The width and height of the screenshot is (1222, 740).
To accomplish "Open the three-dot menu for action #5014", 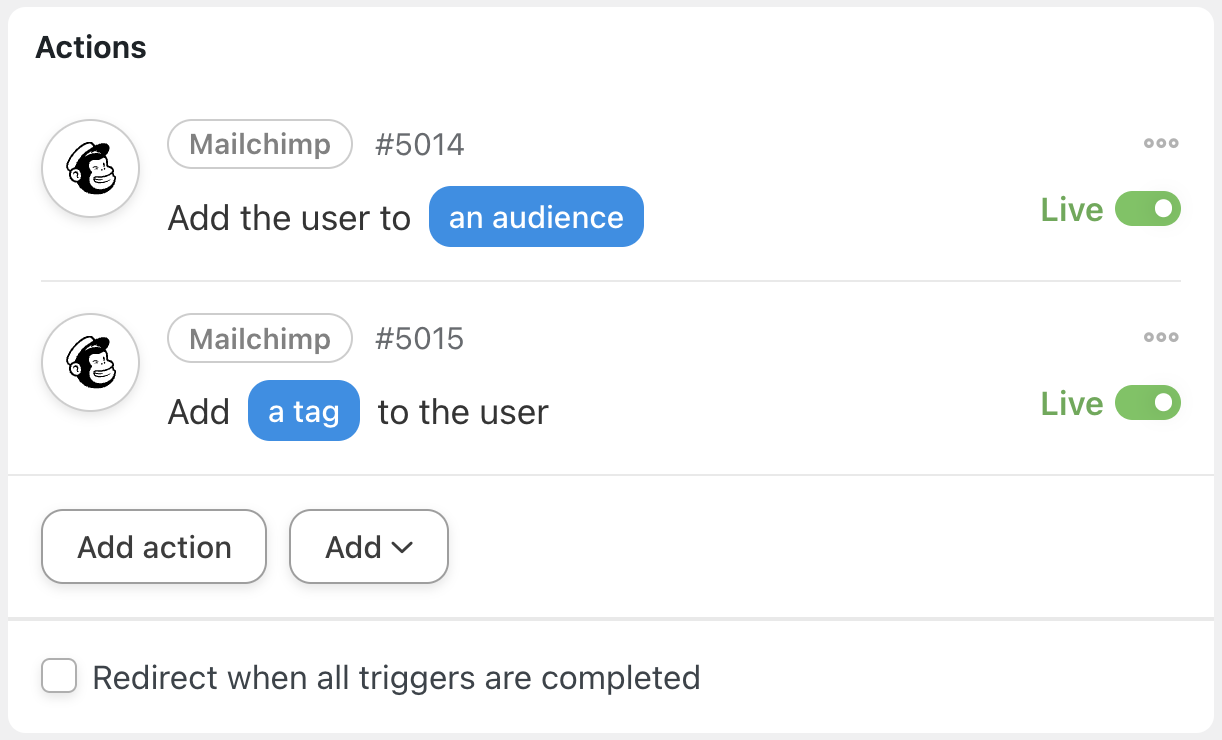I will (x=1161, y=143).
